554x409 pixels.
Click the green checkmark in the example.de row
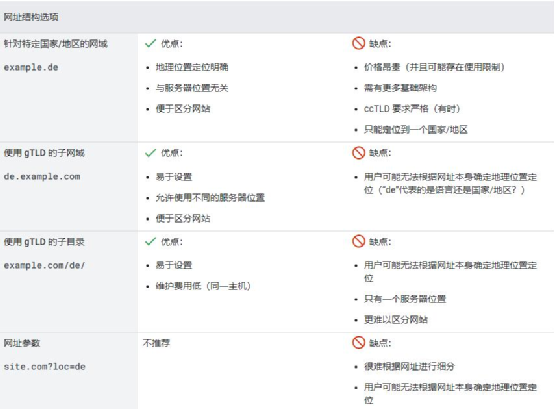[151, 43]
